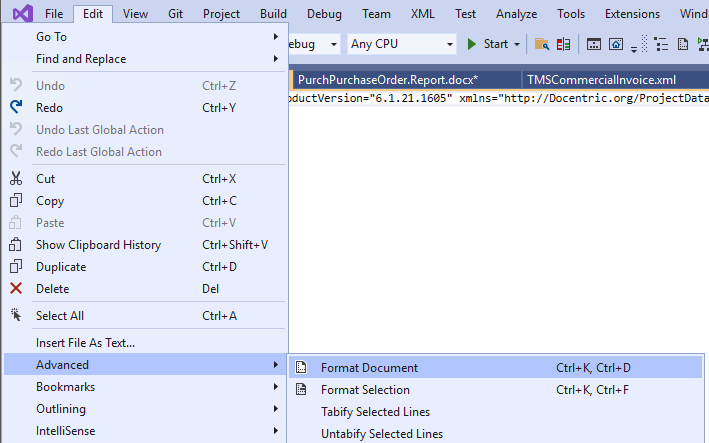Open the Debug menu
The image size is (709, 443).
click(x=323, y=14)
